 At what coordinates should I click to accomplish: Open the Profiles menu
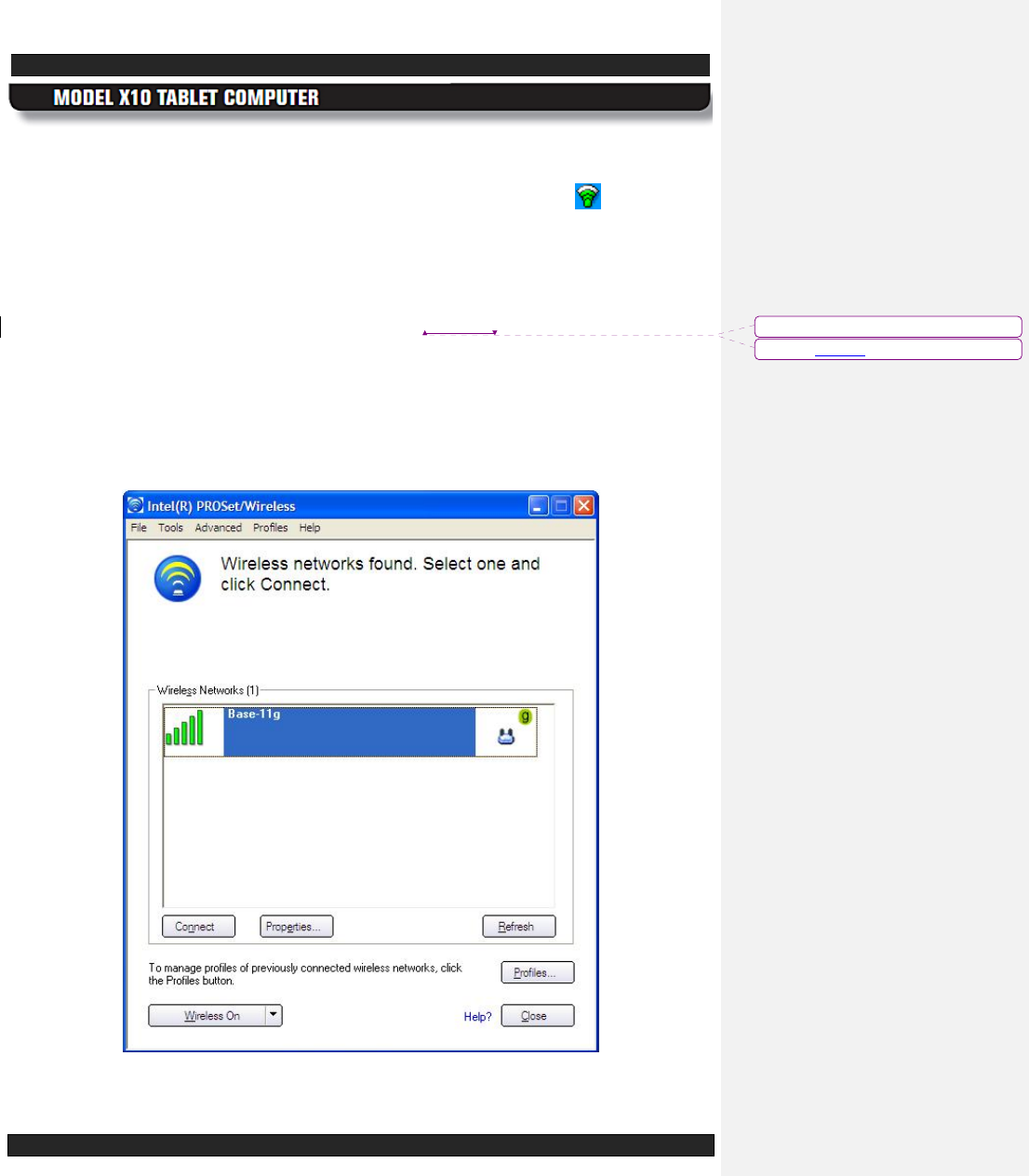[x=271, y=528]
